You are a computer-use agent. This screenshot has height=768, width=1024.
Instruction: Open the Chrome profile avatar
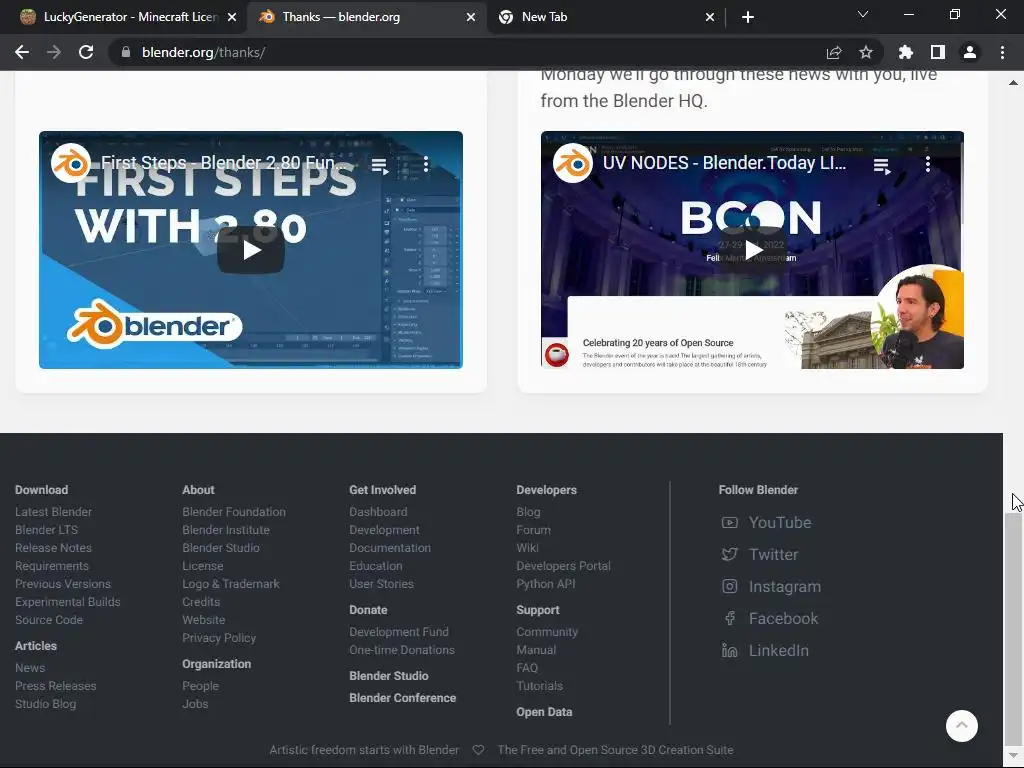[x=970, y=52]
